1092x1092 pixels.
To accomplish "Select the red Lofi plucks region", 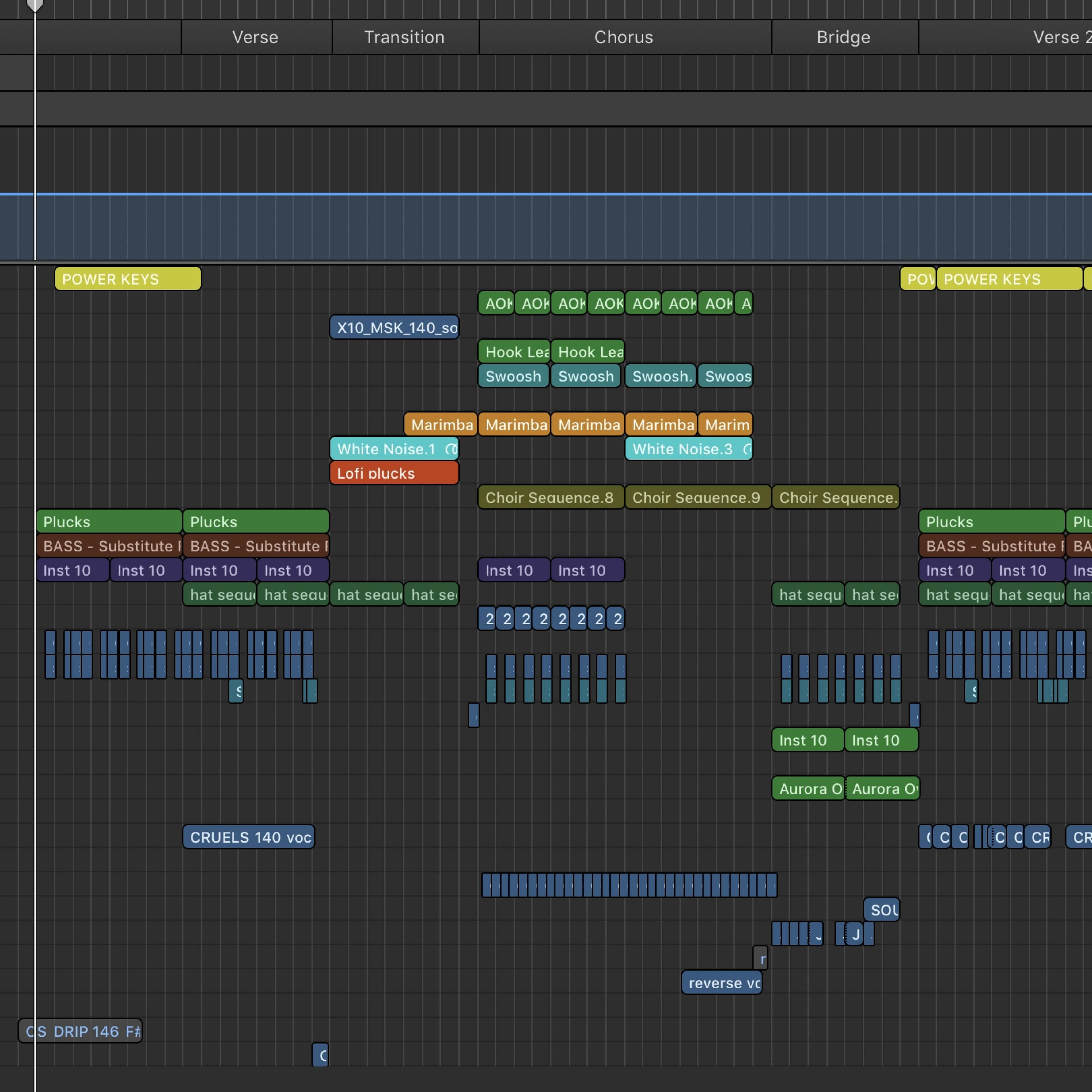I will tap(394, 473).
